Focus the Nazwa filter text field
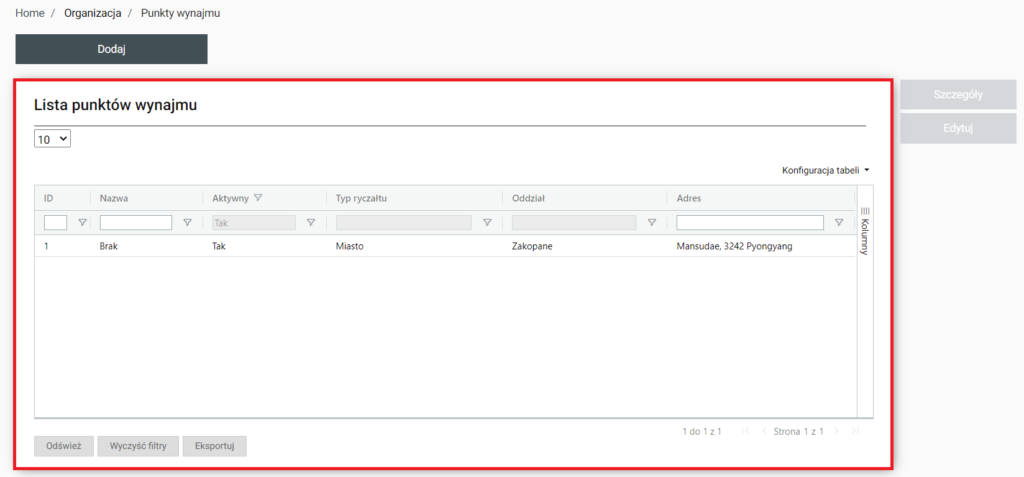The image size is (1024, 477). tap(136, 223)
